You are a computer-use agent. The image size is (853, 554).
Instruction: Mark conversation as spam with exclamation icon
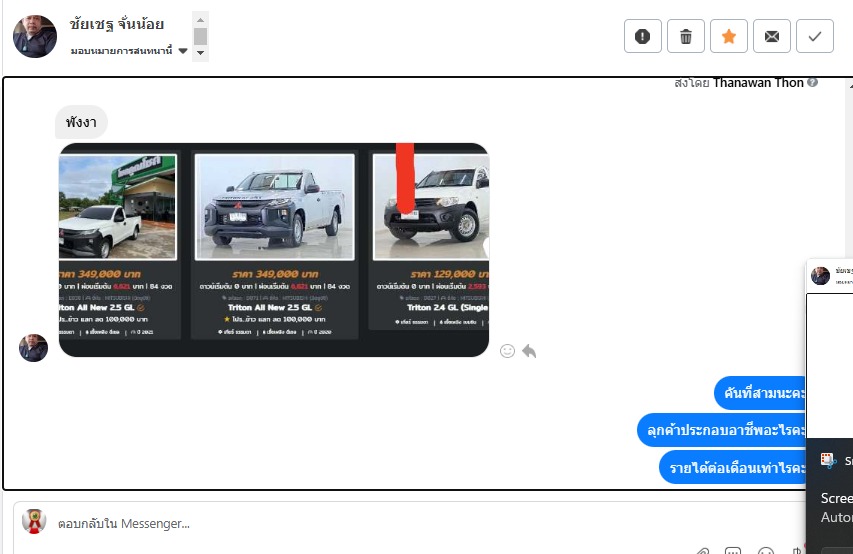[x=642, y=36]
